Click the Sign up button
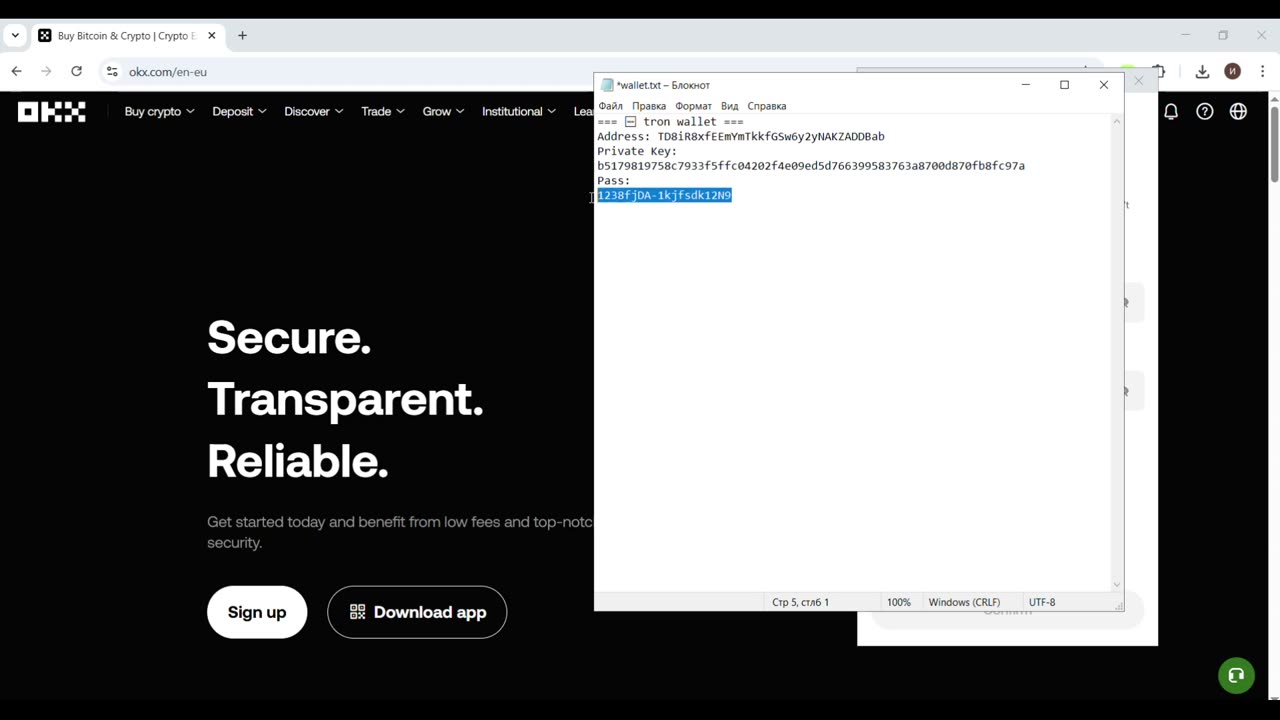This screenshot has width=1280, height=720. coord(257,612)
